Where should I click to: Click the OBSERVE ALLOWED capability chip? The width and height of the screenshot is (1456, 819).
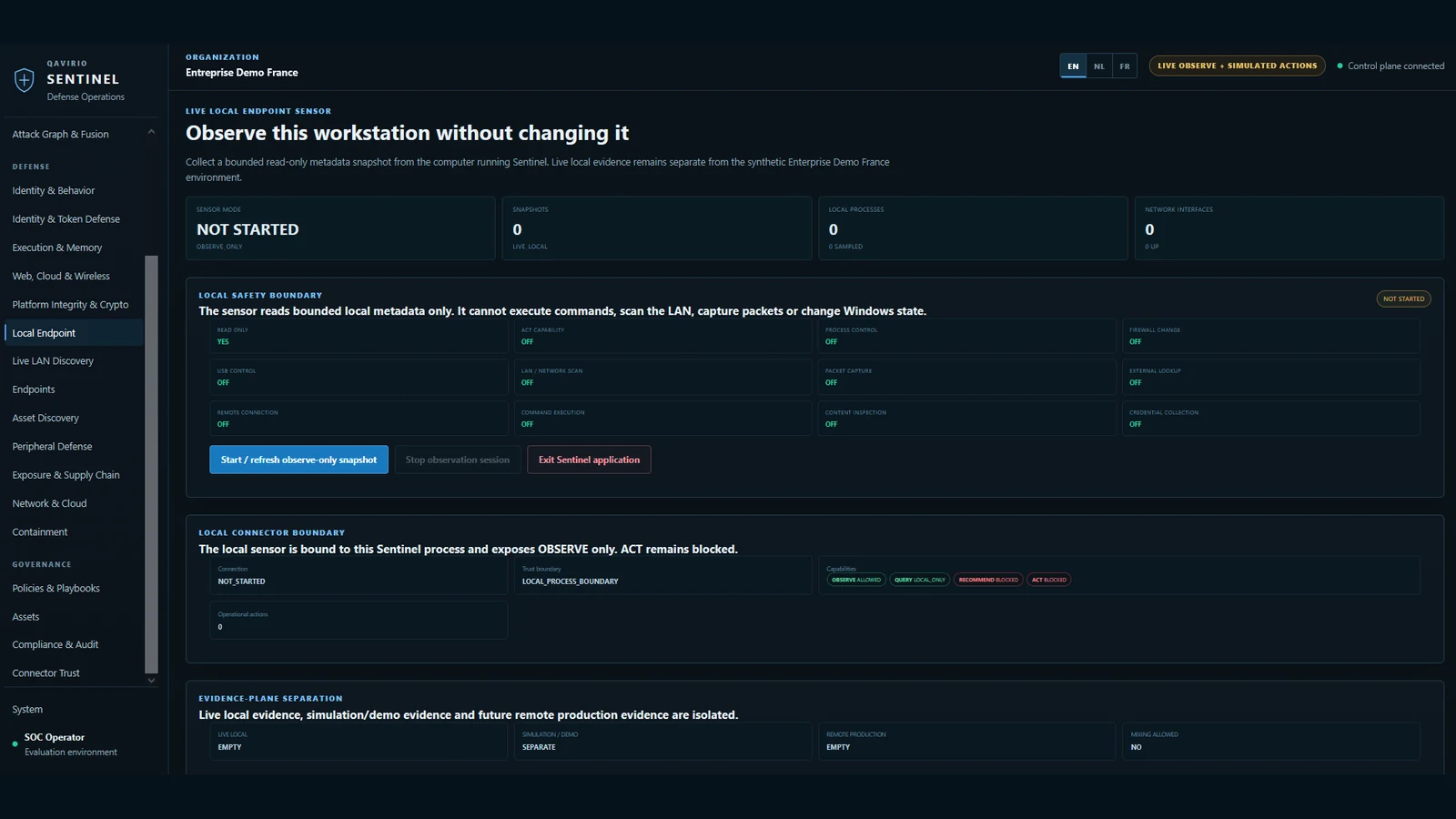856,580
